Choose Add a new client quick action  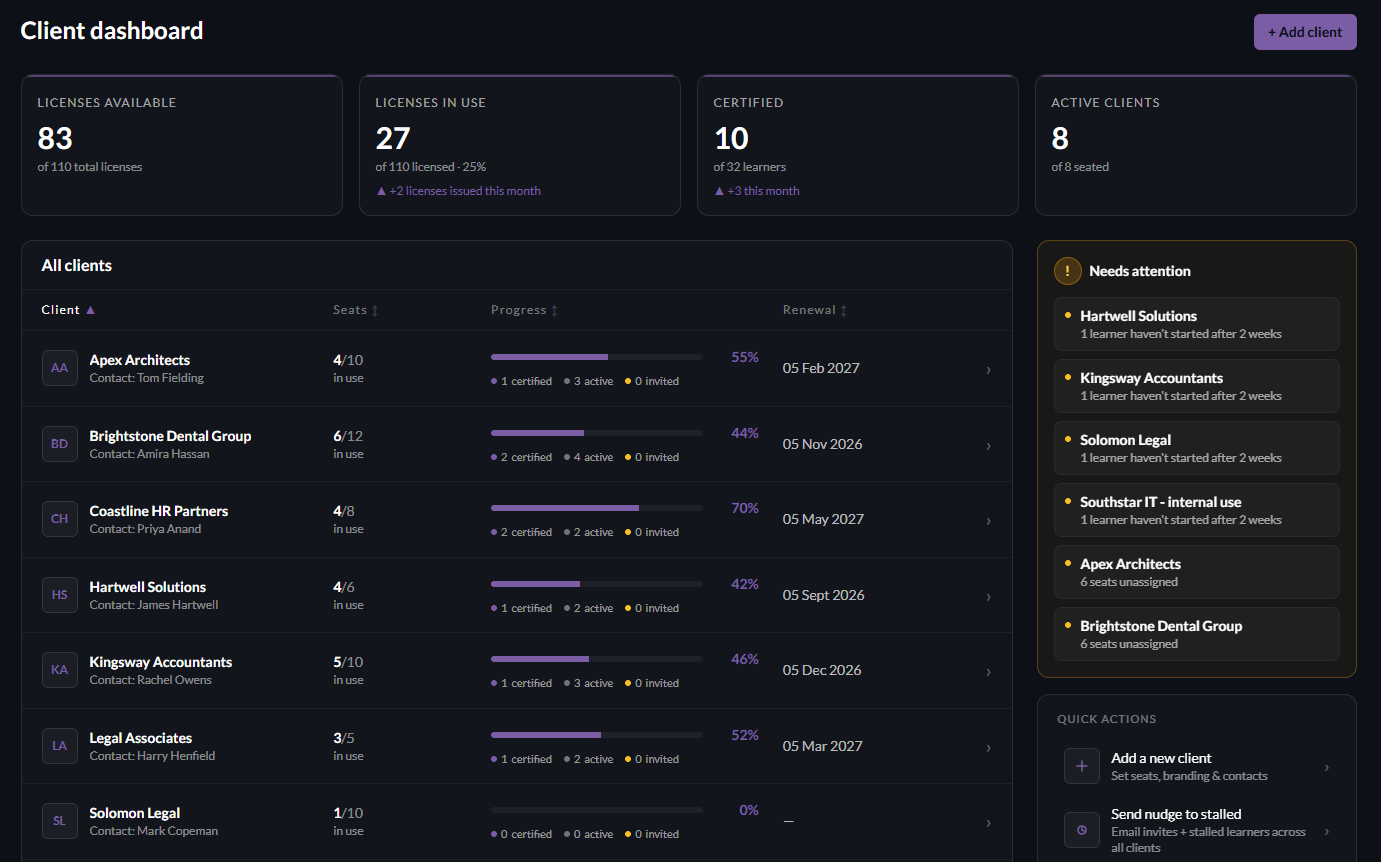[1197, 767]
